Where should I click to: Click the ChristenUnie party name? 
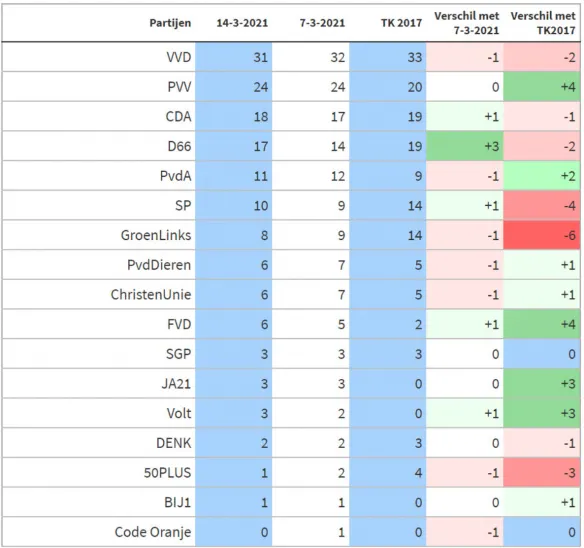pyautogui.click(x=151, y=295)
